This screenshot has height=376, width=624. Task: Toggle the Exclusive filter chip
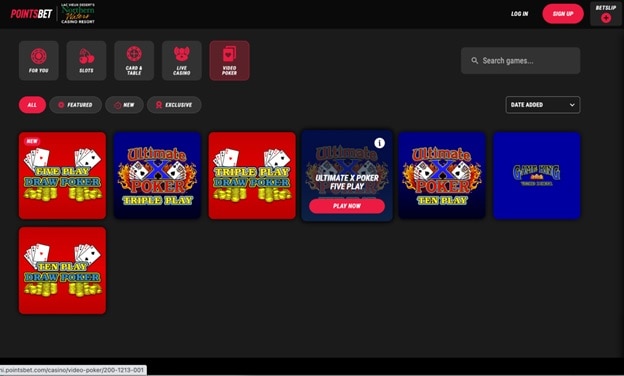(174, 105)
